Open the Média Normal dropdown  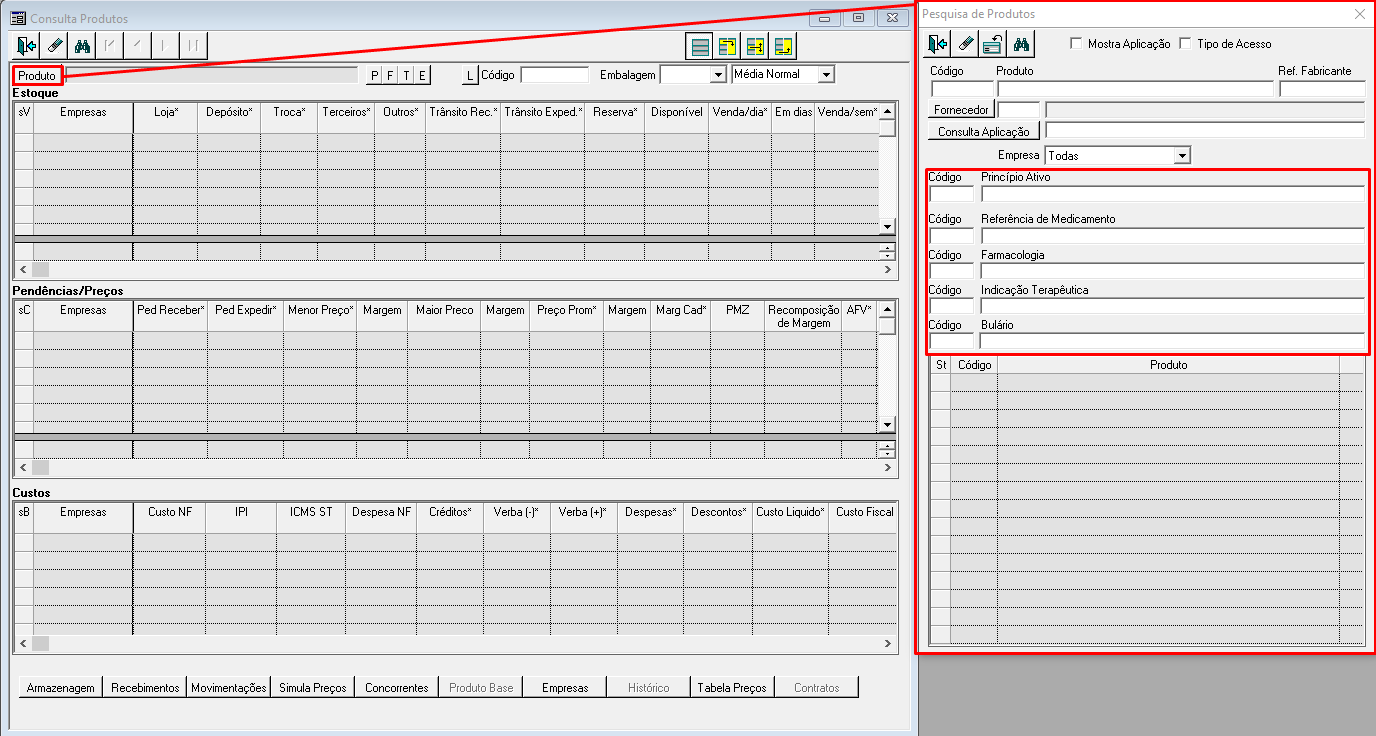825,75
